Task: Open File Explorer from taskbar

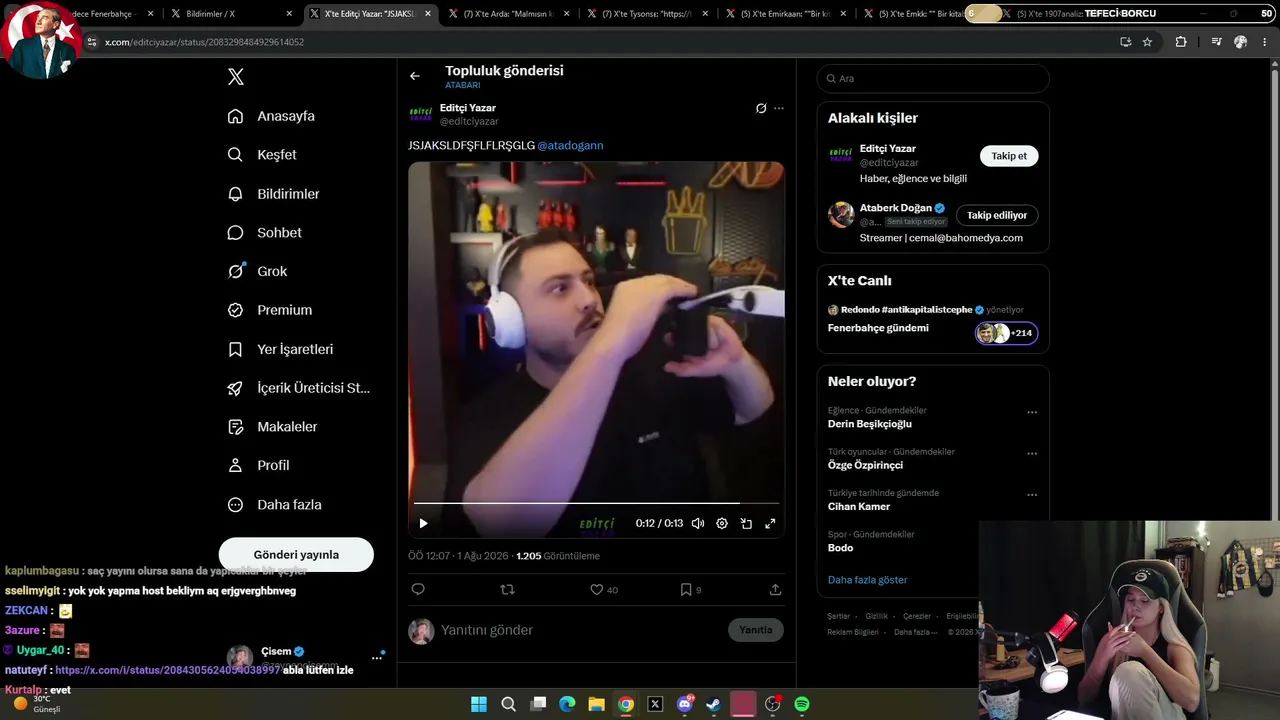Action: click(x=596, y=704)
